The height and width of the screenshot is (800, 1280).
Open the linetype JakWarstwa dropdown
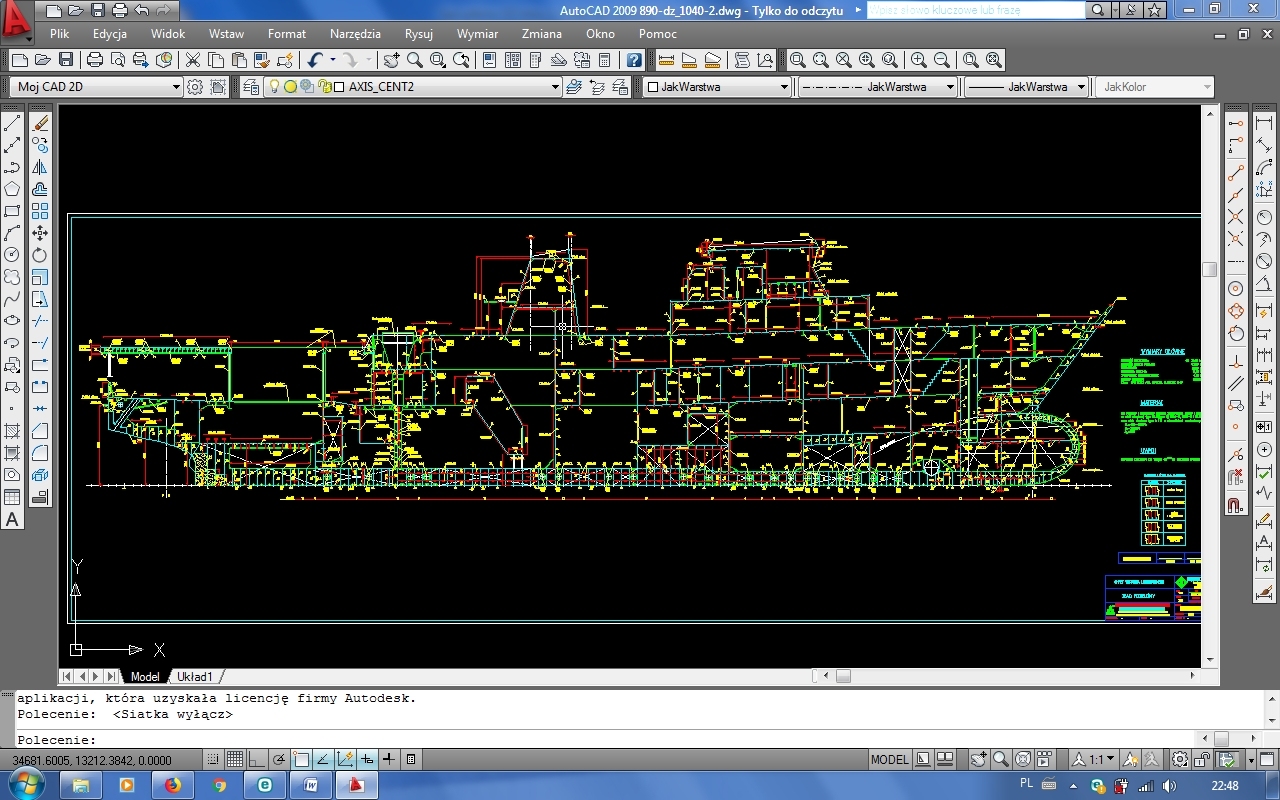(x=949, y=87)
